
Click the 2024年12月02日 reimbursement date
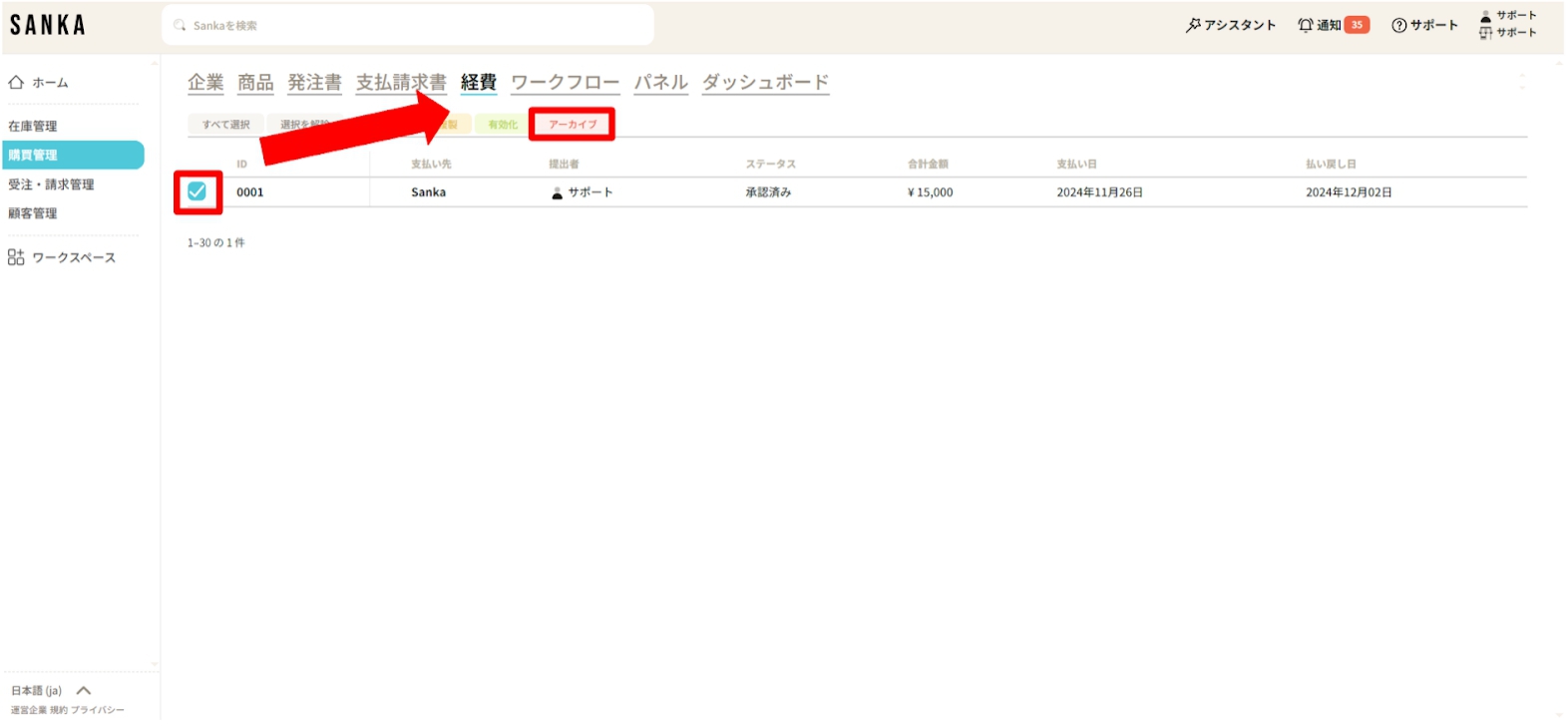click(1350, 192)
